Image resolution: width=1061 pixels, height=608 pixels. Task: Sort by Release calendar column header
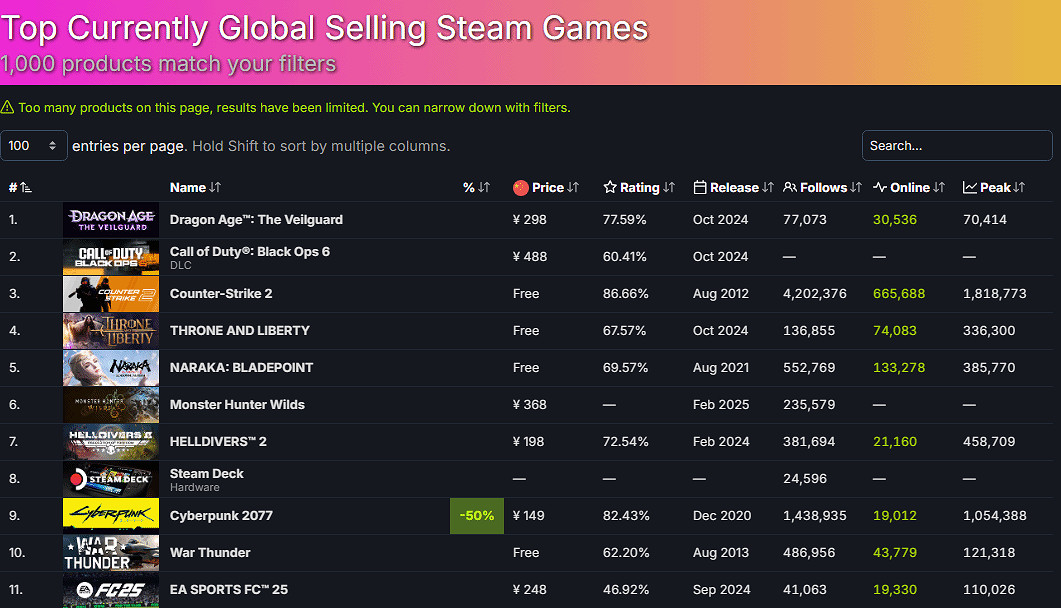click(734, 187)
